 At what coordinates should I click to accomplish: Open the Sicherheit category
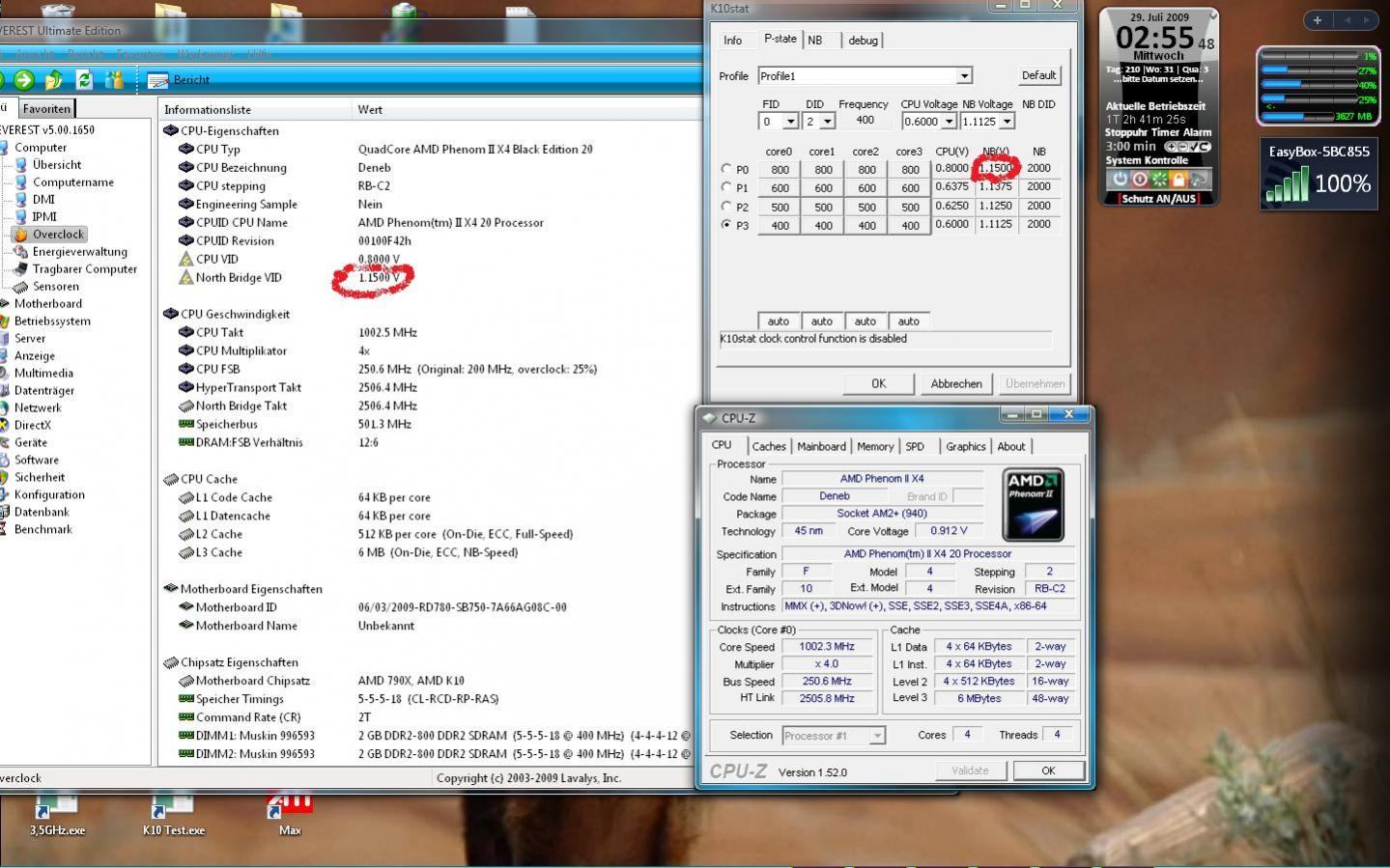[40, 478]
